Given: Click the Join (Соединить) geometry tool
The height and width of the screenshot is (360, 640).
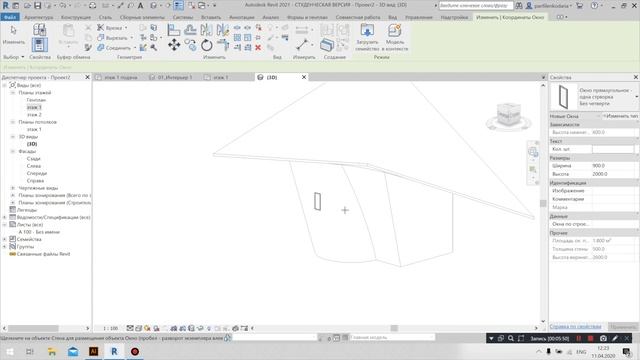Looking at the screenshot, I should pos(116,48).
